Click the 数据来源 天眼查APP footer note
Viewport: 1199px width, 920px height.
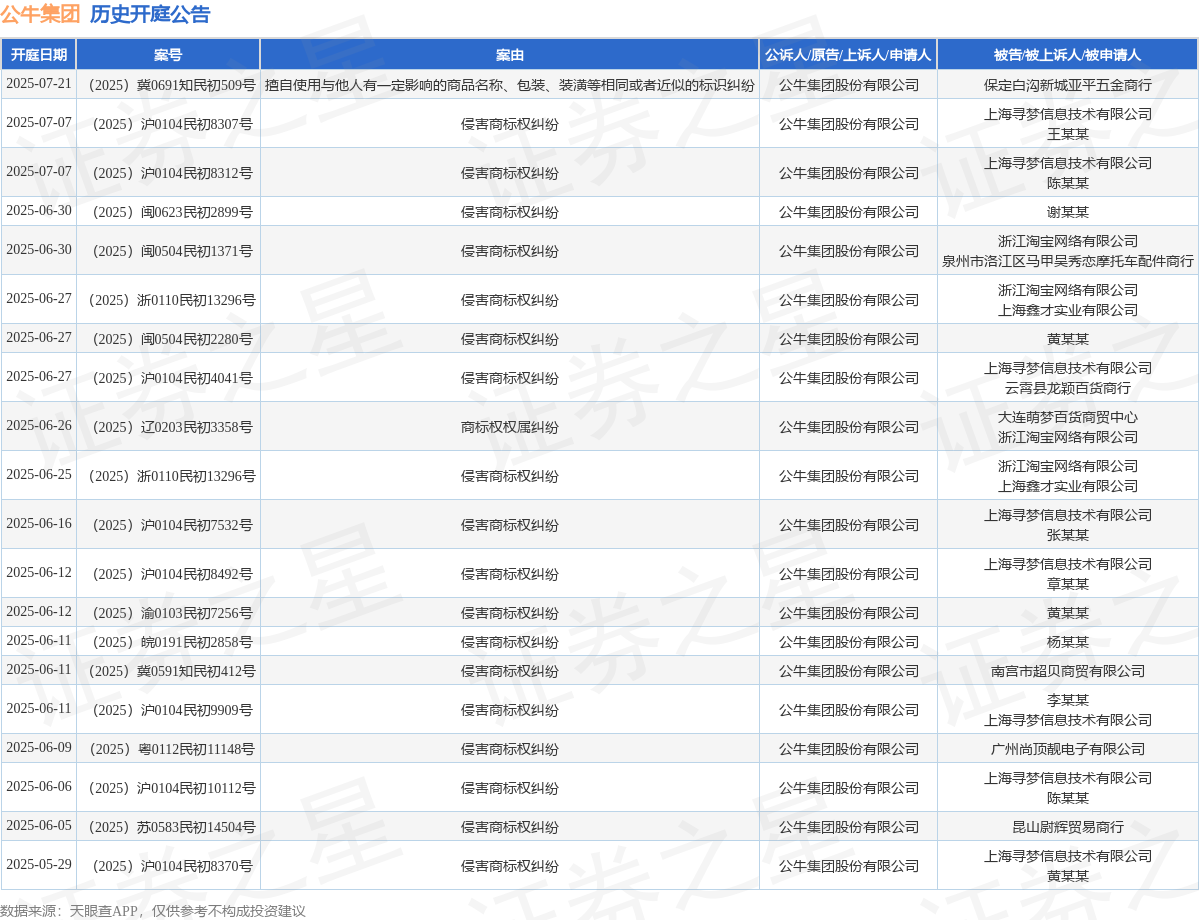coord(153,911)
